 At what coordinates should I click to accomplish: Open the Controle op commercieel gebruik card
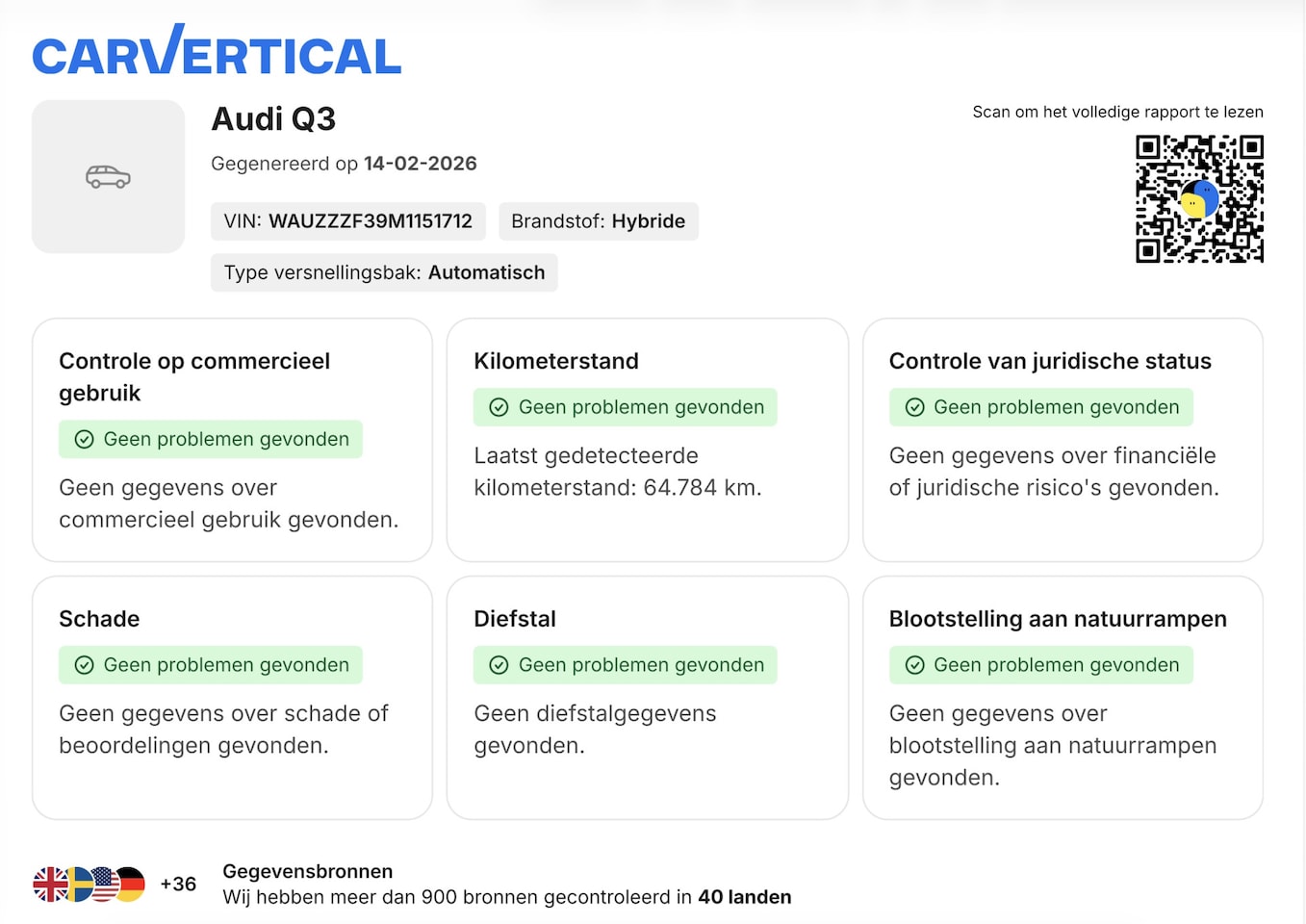click(x=232, y=440)
